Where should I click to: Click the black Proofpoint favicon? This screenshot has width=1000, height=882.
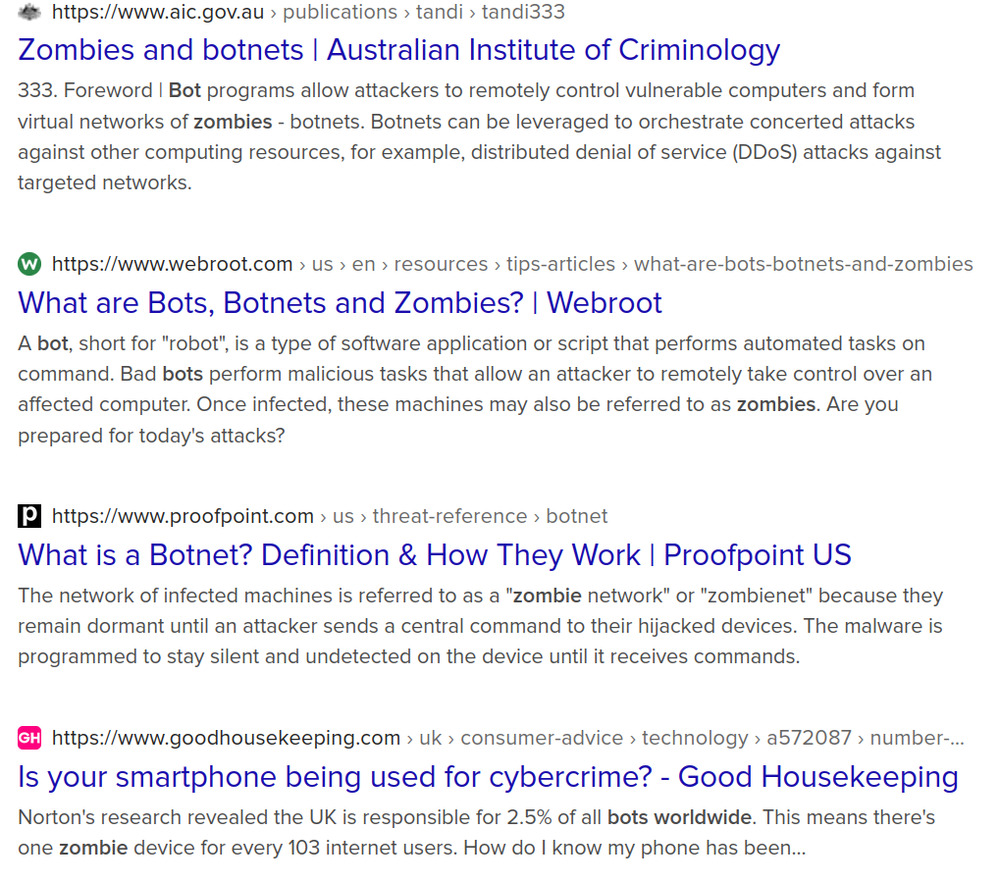tap(30, 516)
